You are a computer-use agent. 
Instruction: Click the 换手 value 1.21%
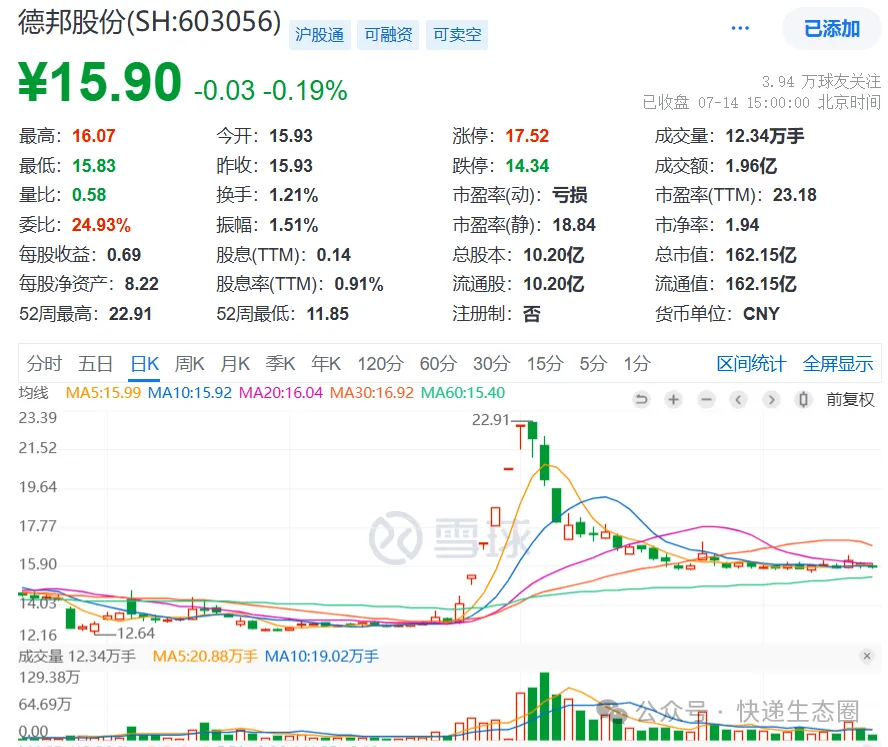click(x=293, y=195)
